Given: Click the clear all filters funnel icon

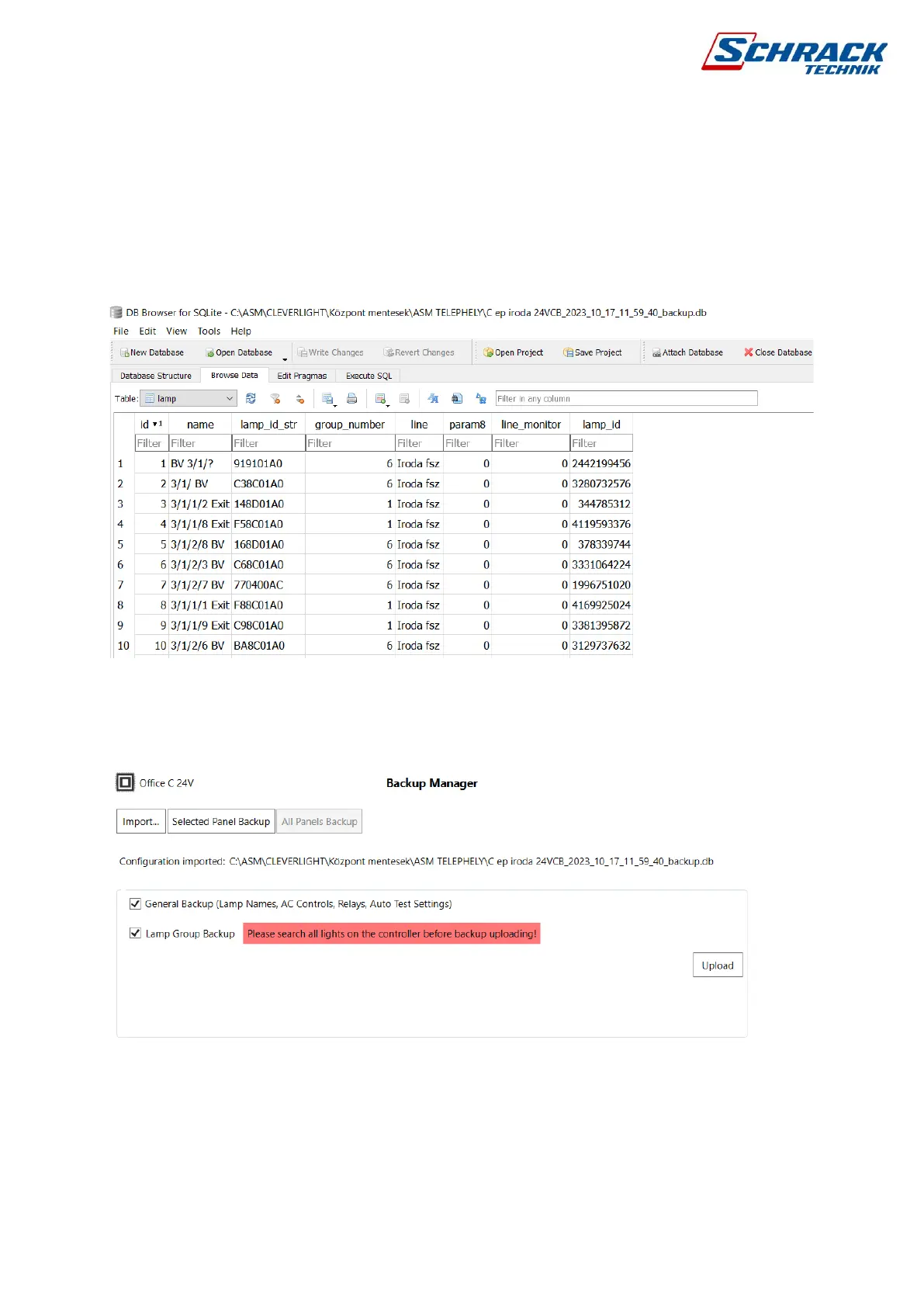Looking at the screenshot, I should tap(275, 399).
